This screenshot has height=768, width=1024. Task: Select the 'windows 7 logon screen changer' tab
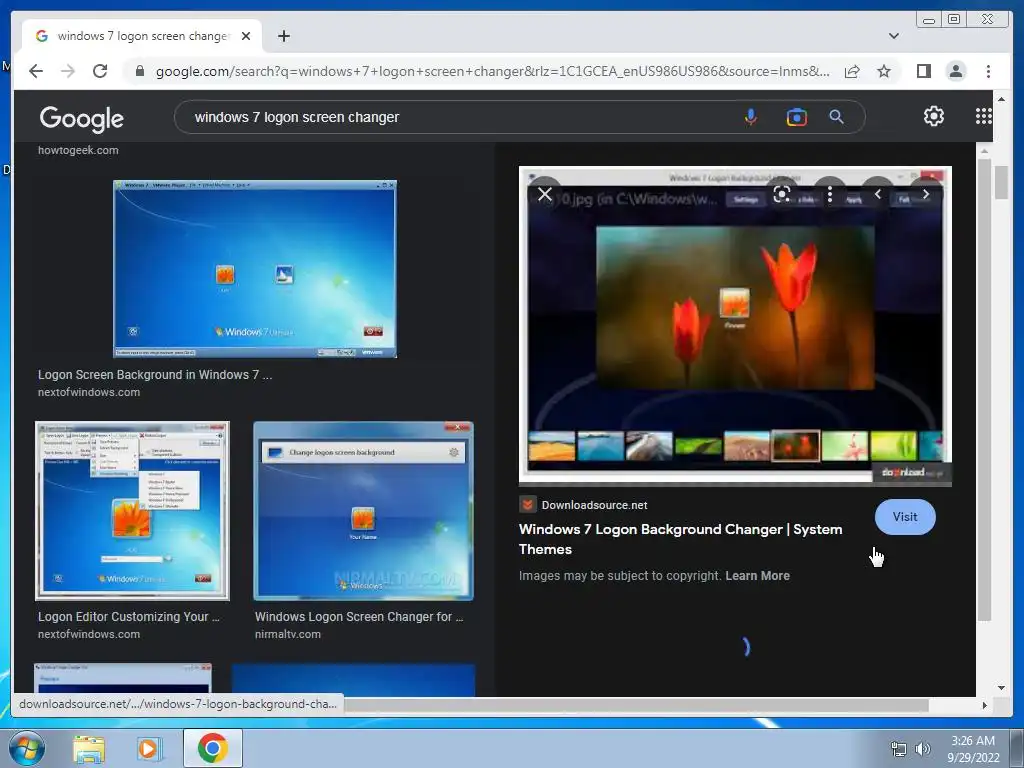[x=142, y=36]
